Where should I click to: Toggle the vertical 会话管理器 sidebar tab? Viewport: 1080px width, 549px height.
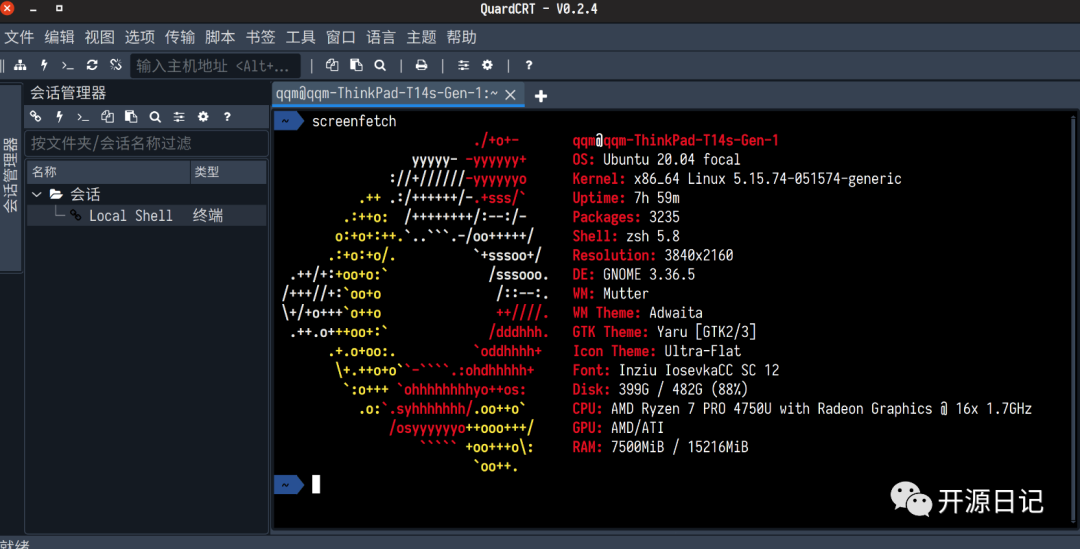click(x=10, y=176)
